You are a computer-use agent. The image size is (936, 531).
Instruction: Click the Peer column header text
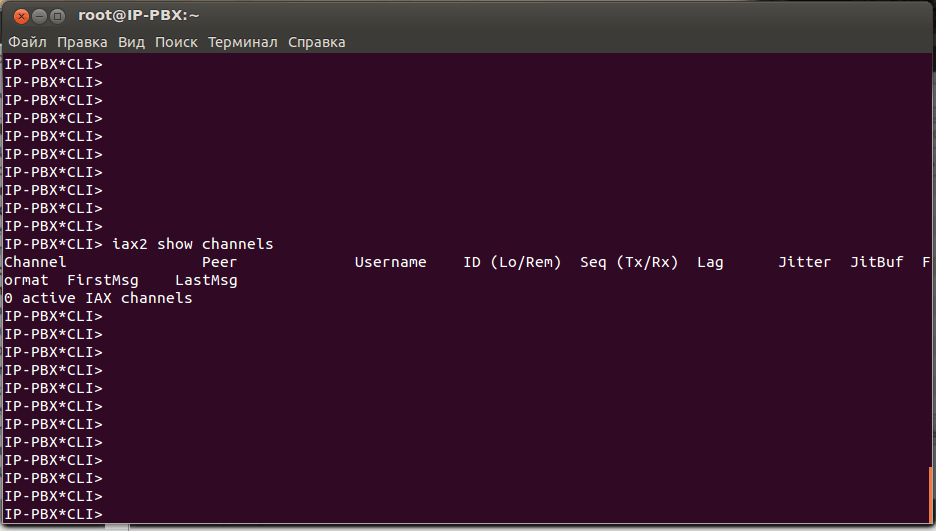pyautogui.click(x=219, y=262)
